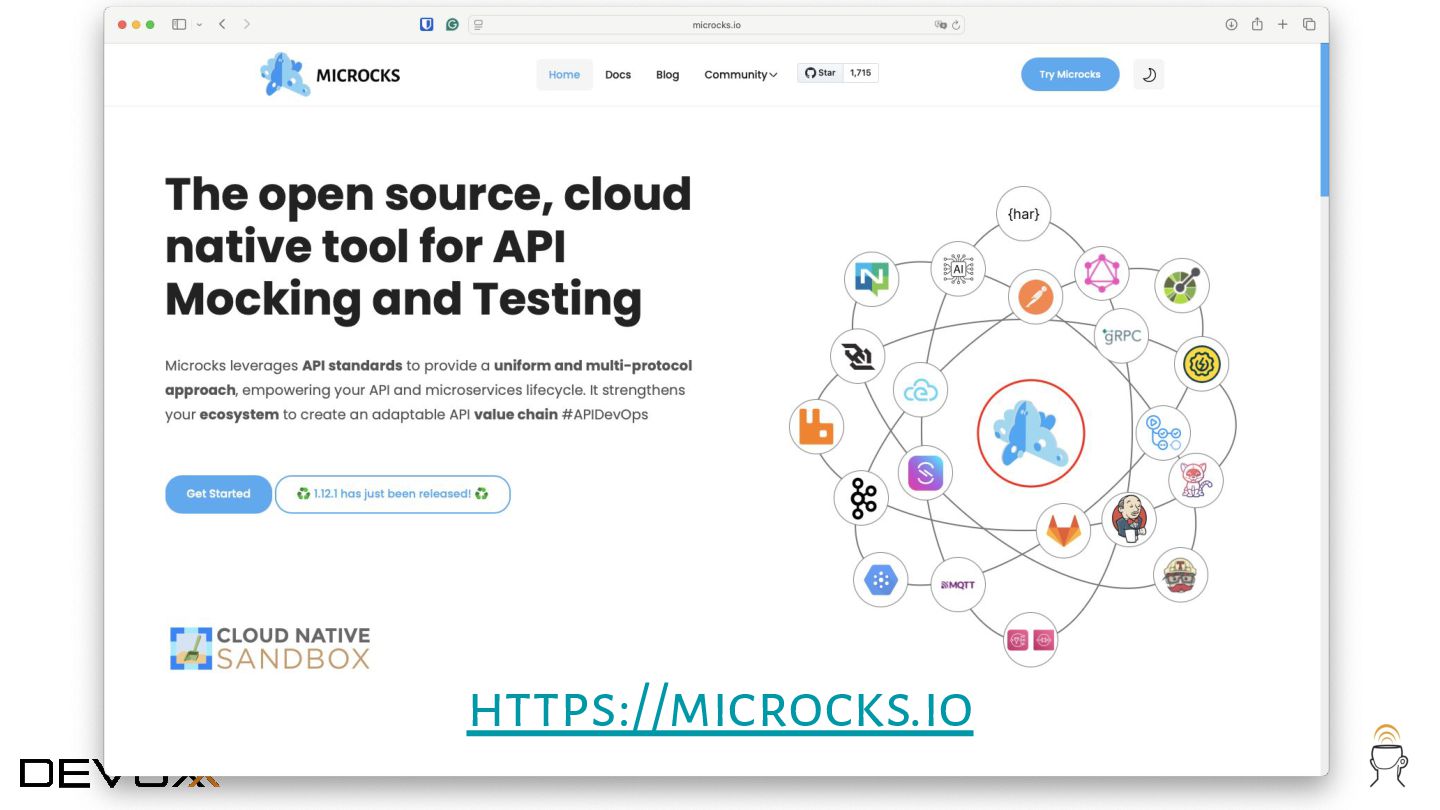The width and height of the screenshot is (1440, 810).
Task: Toggle dark mode with moon icon
Action: point(1149,74)
